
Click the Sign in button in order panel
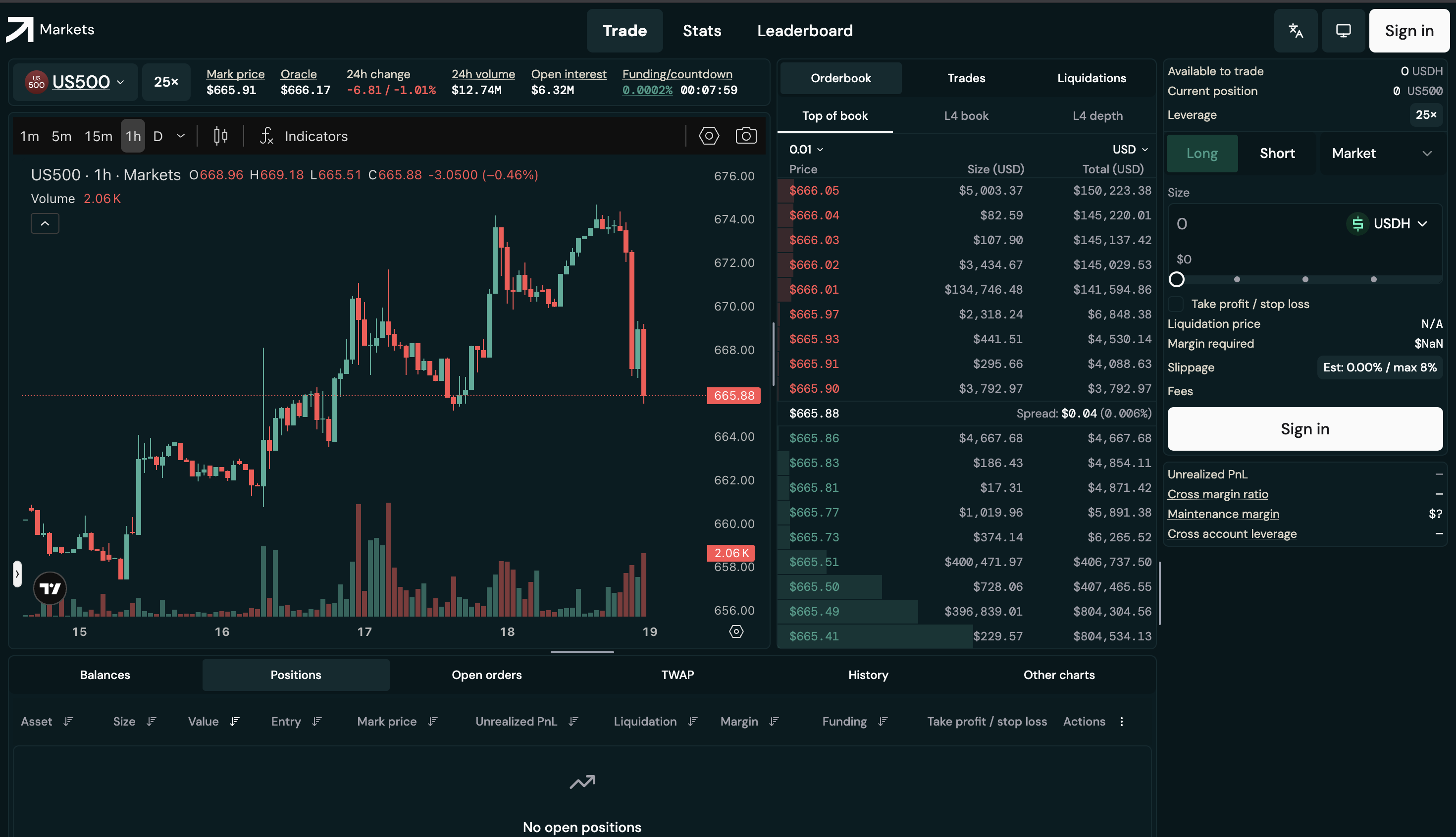(x=1304, y=429)
